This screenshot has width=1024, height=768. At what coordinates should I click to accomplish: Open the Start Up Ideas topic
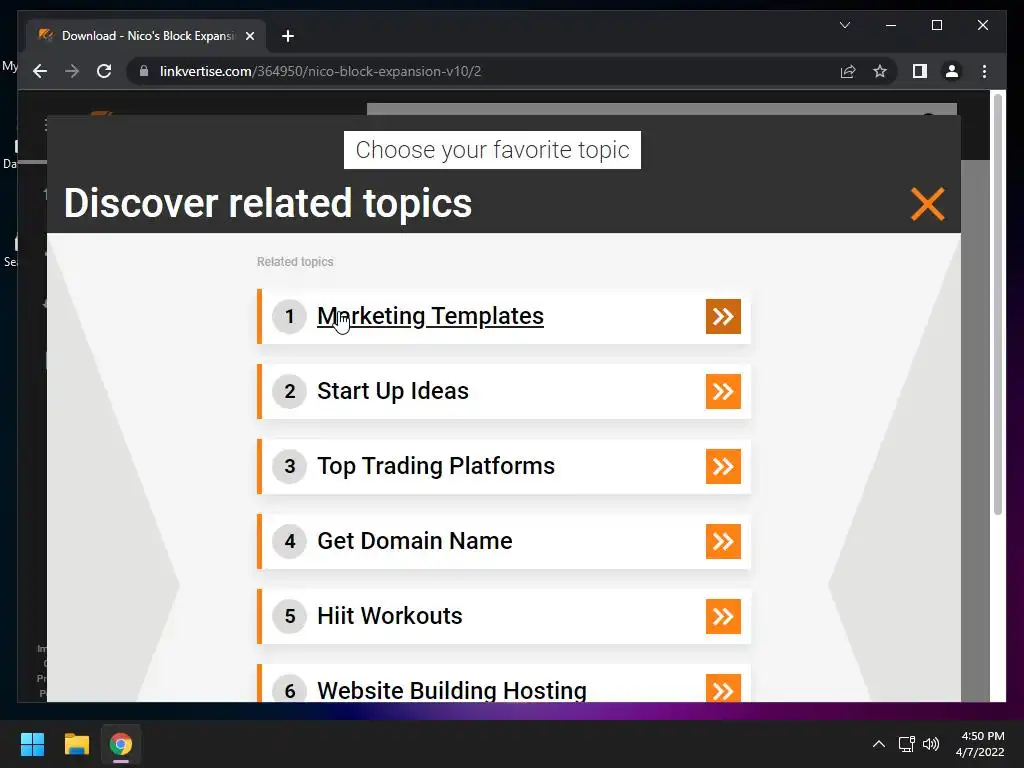coord(393,391)
